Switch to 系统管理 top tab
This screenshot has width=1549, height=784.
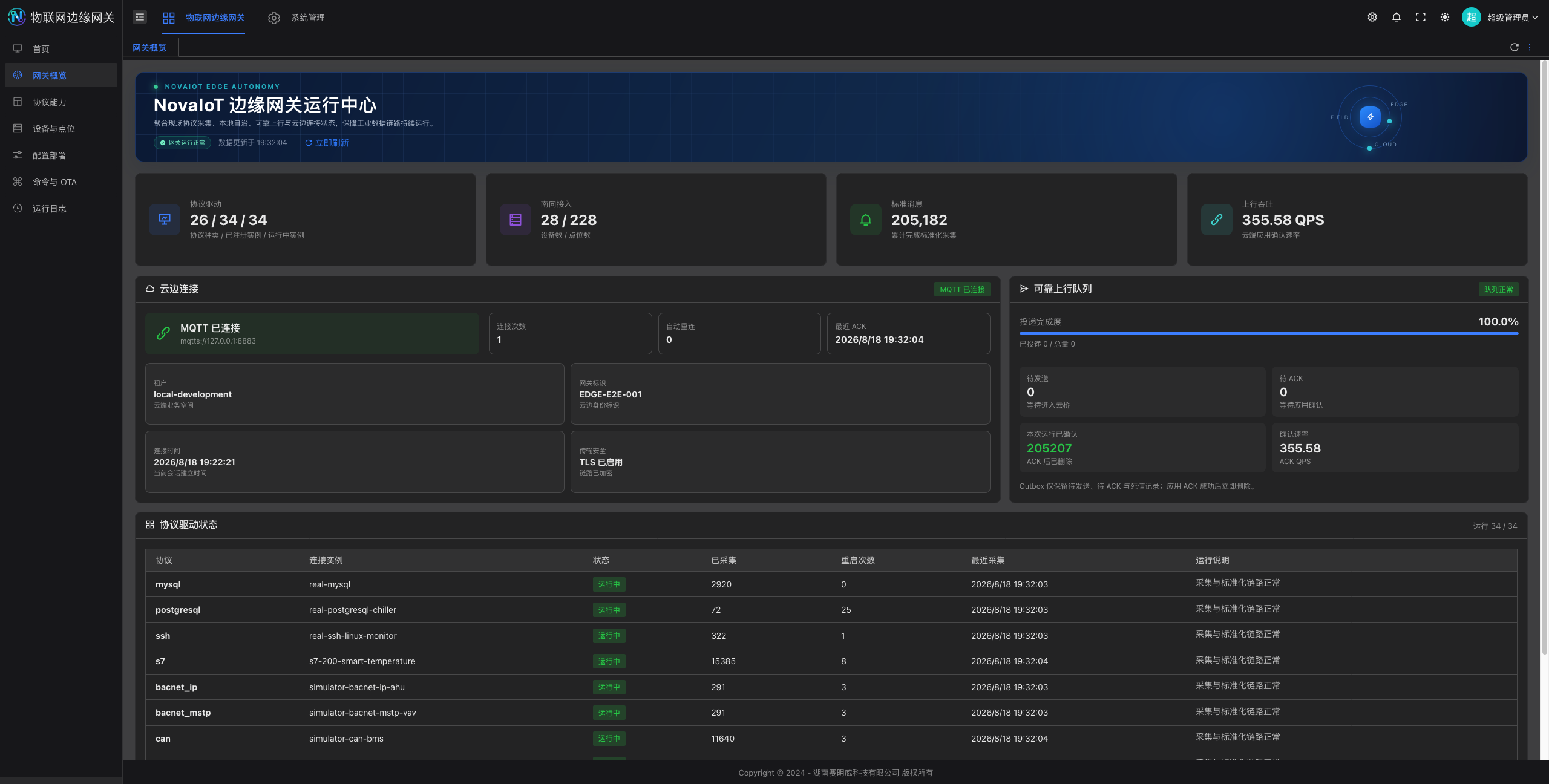pyautogui.click(x=296, y=18)
